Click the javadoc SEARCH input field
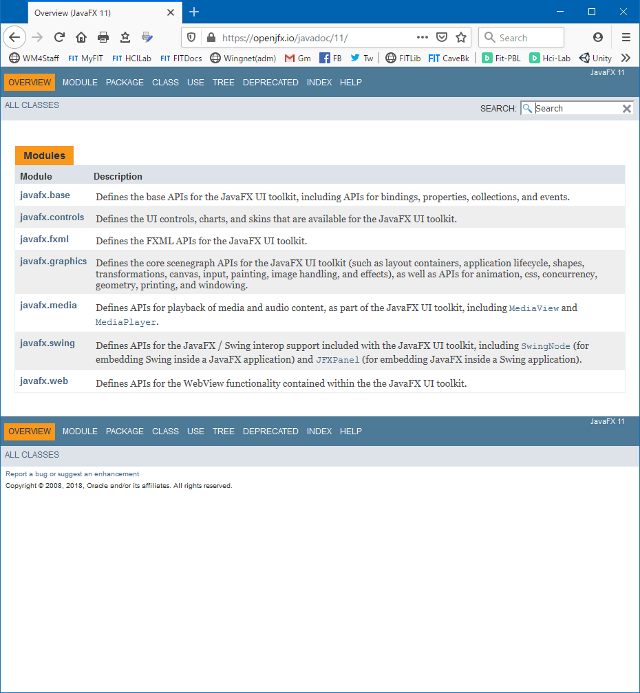 point(577,108)
